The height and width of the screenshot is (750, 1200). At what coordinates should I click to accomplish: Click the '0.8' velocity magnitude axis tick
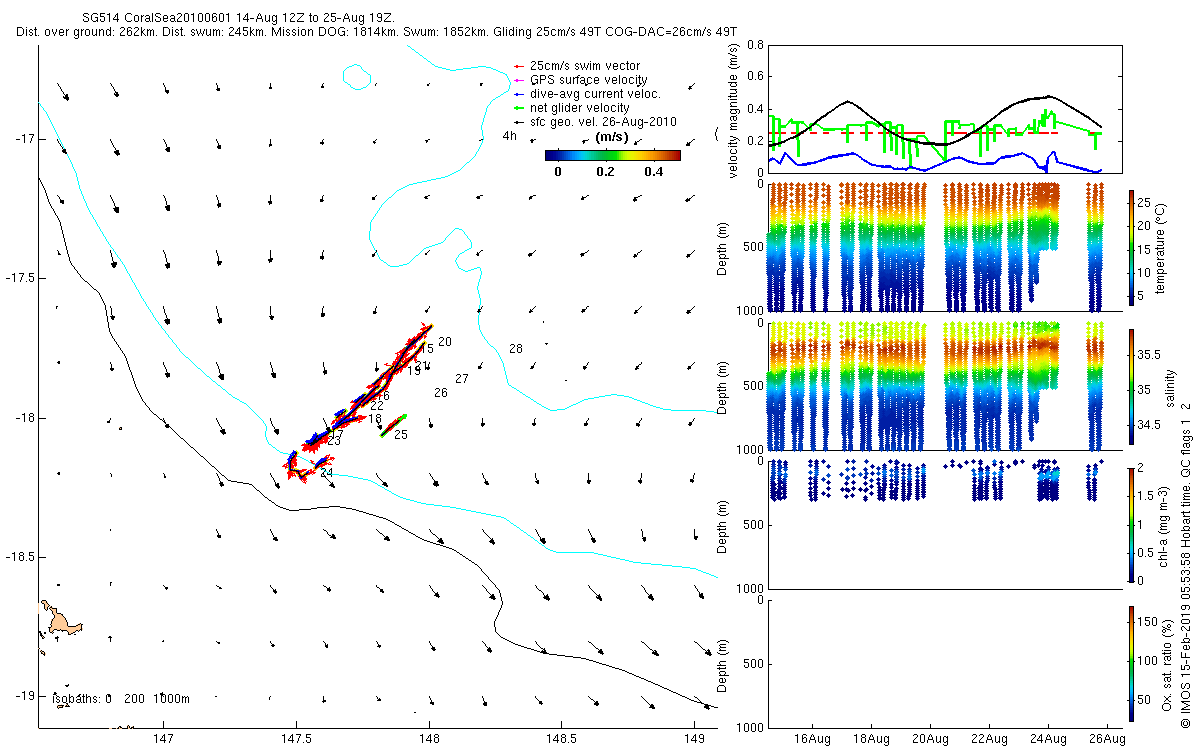[753, 46]
